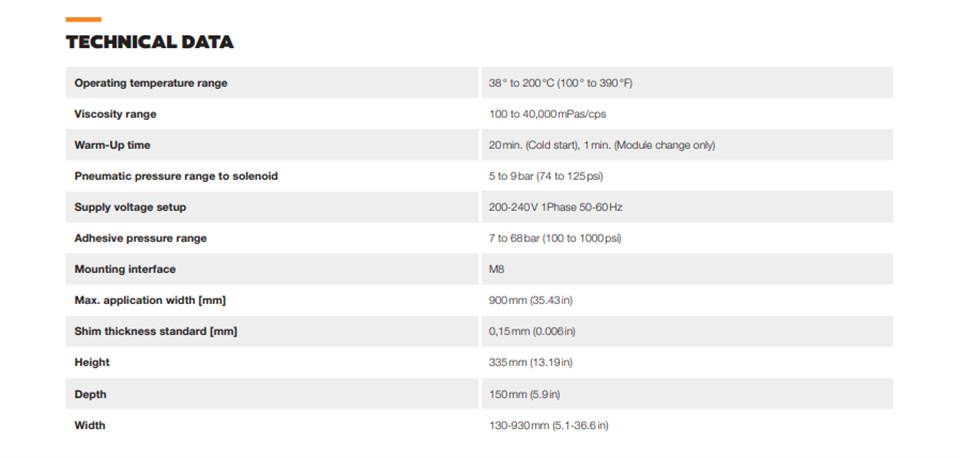Select the Shim thickness standard label
The width and height of the screenshot is (960, 458).
coord(156,332)
